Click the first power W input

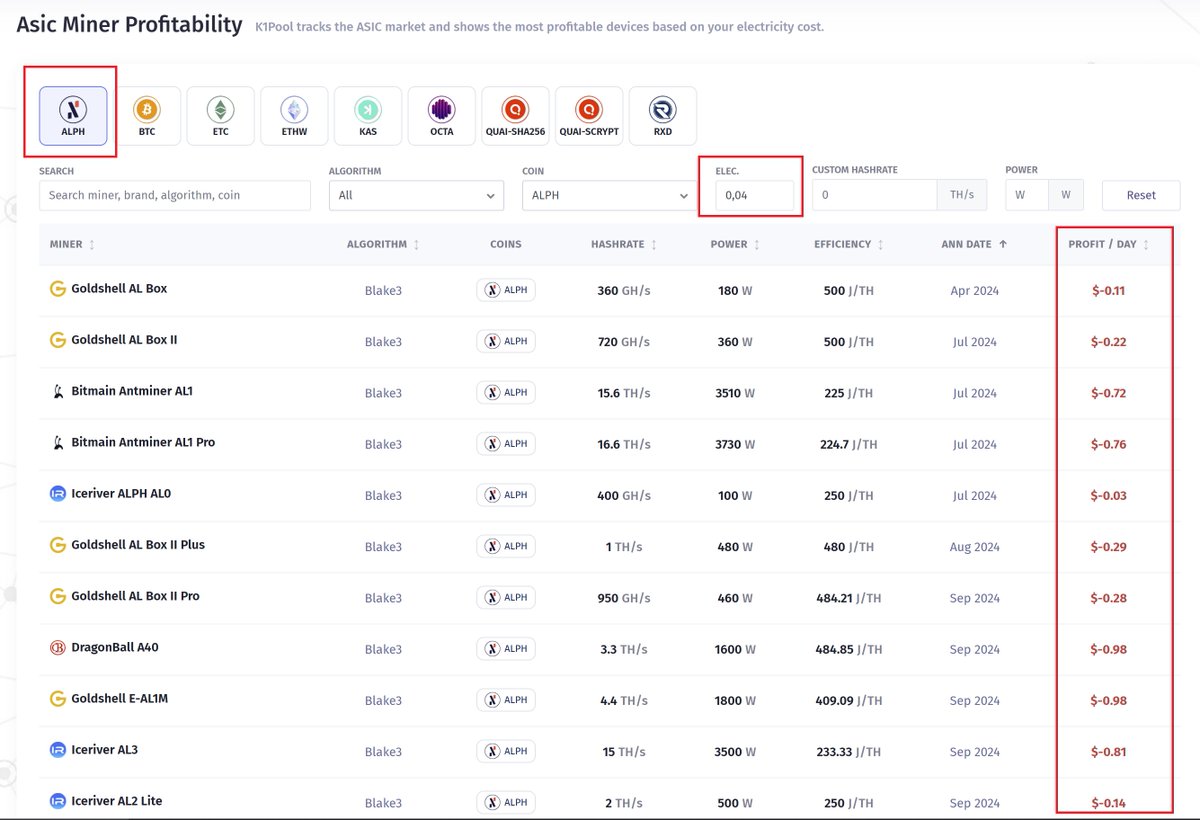(1027, 195)
